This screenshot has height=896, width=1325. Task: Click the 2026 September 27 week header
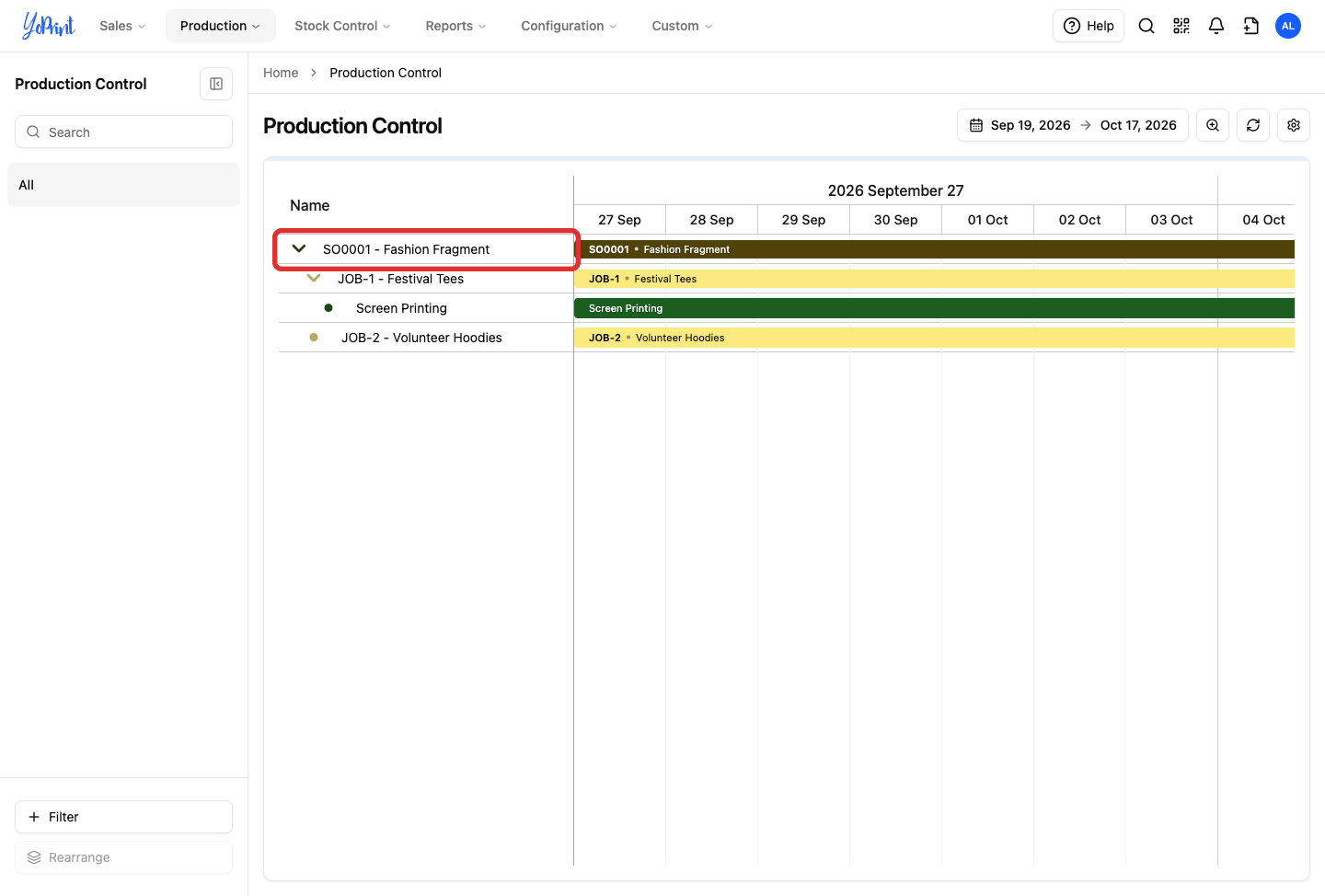tap(895, 190)
